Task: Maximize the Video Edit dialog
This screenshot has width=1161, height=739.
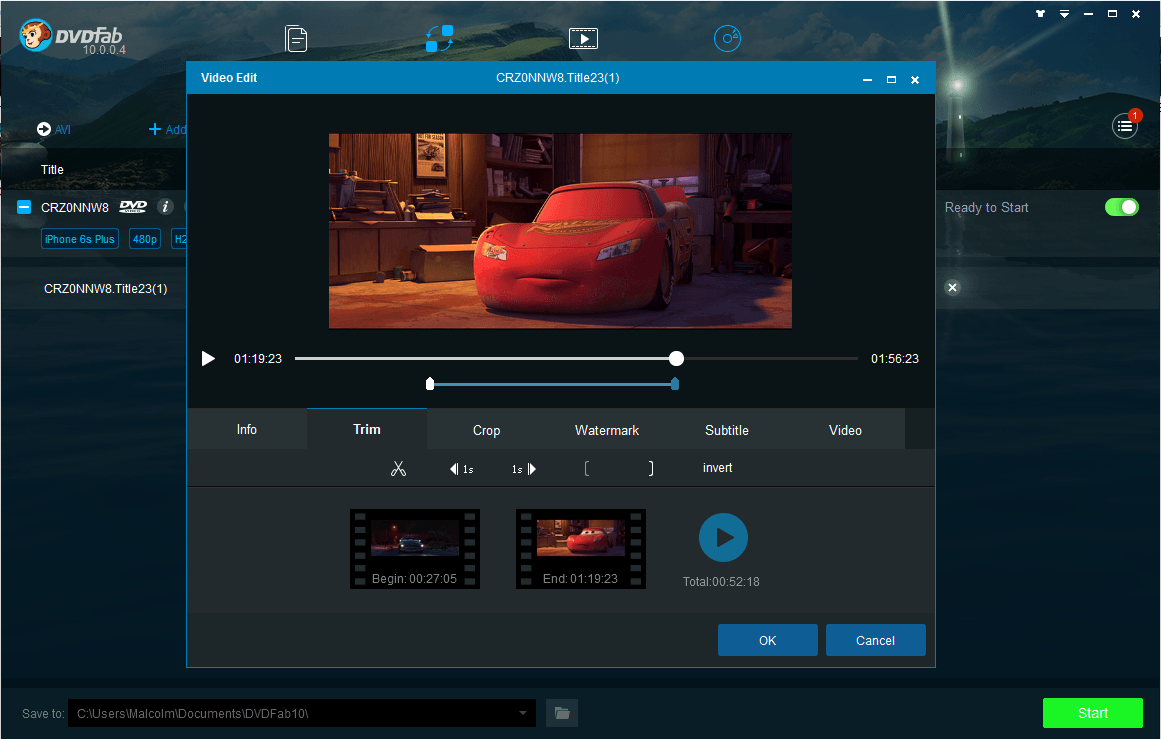Action: click(x=891, y=79)
